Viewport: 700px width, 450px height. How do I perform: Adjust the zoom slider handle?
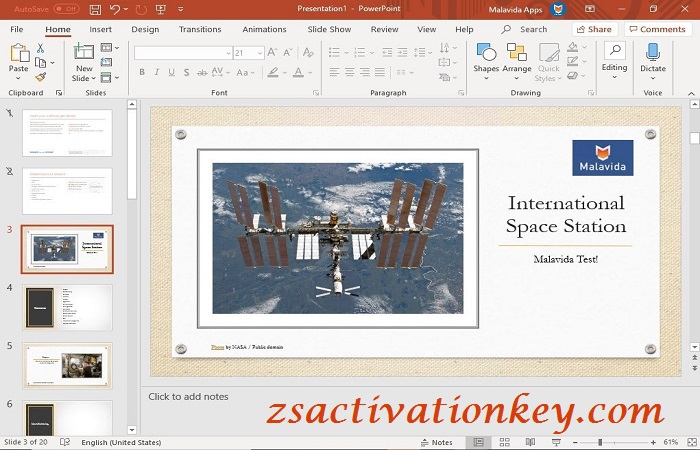click(600, 442)
